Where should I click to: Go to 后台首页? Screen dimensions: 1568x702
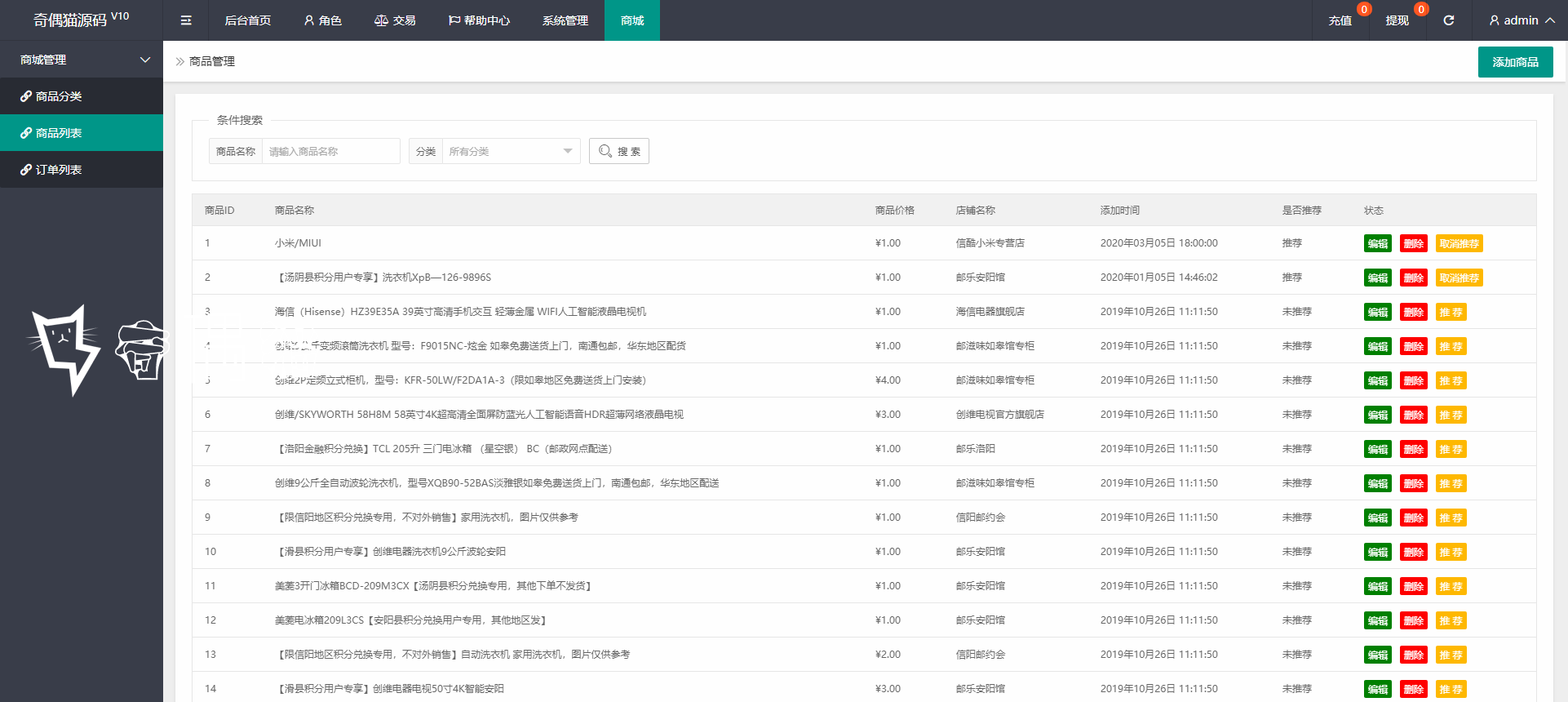(x=247, y=20)
